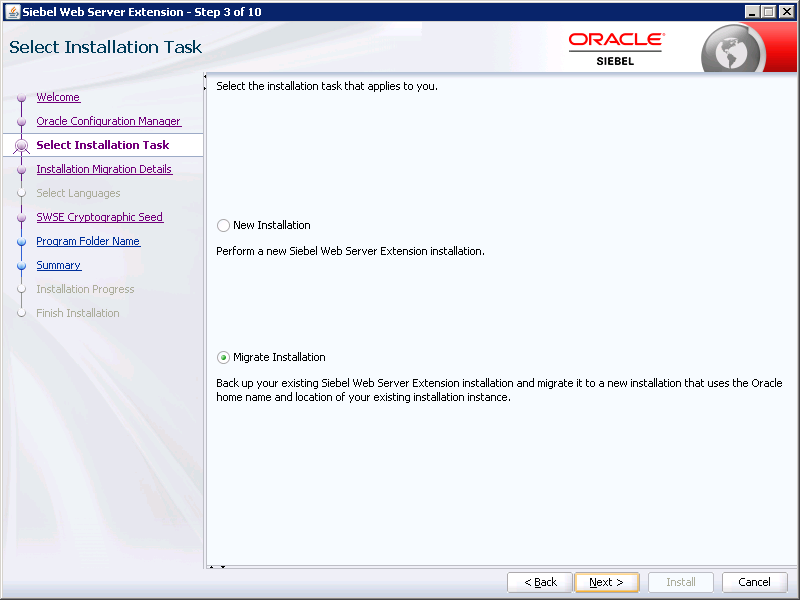Click the Next button

click(x=607, y=582)
